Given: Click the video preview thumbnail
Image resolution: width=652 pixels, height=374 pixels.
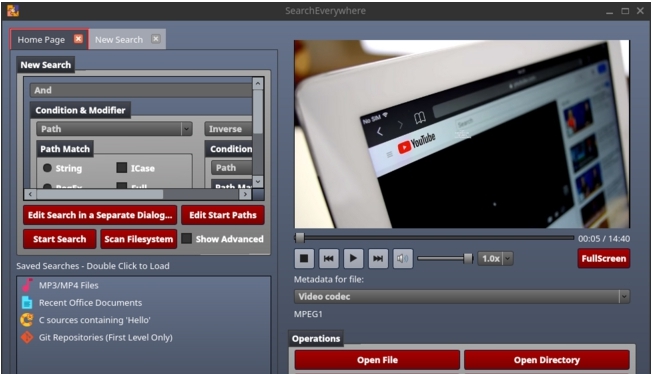Looking at the screenshot, I should 462,134.
